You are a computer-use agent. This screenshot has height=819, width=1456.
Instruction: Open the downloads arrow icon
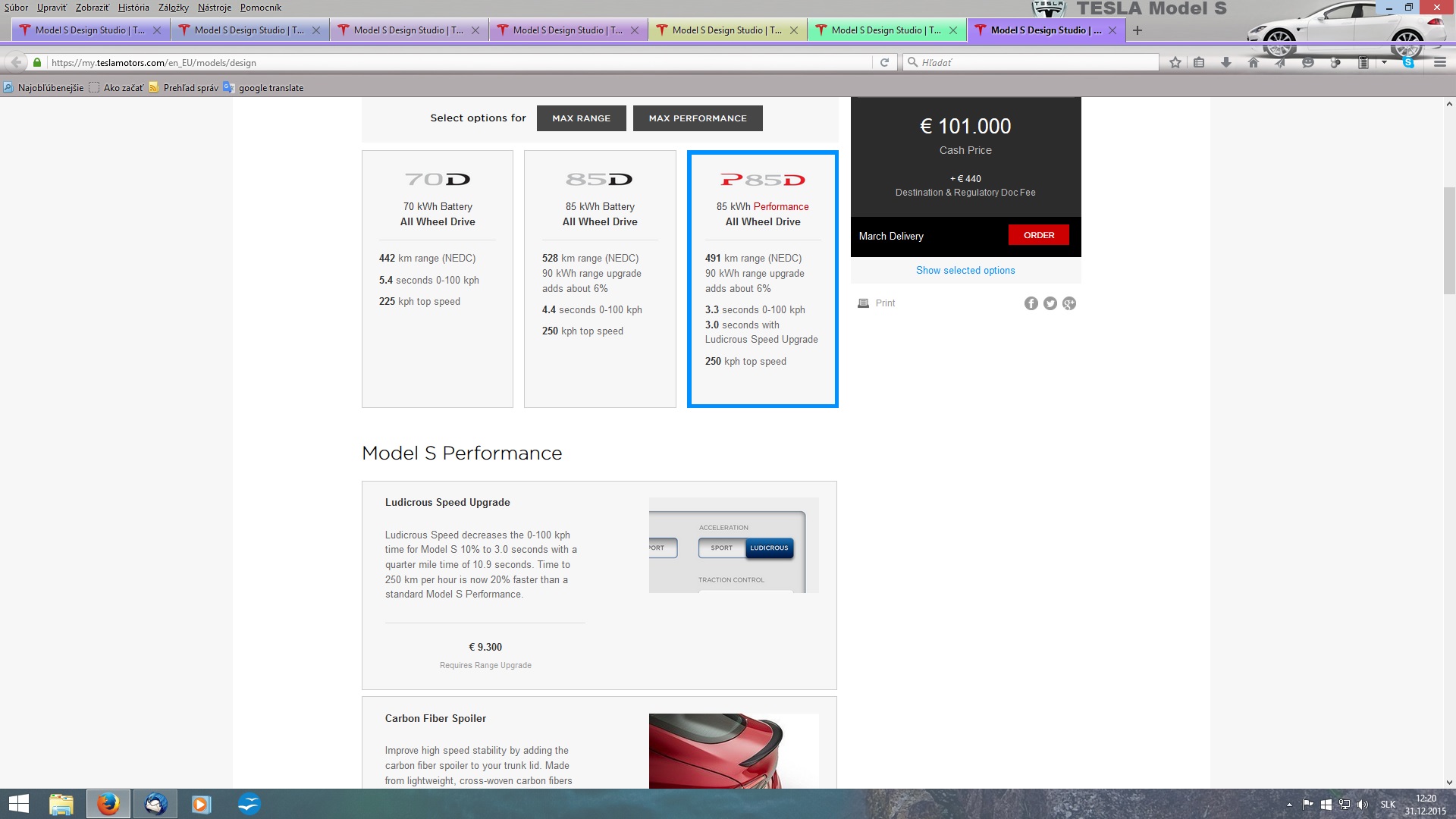(x=1226, y=62)
